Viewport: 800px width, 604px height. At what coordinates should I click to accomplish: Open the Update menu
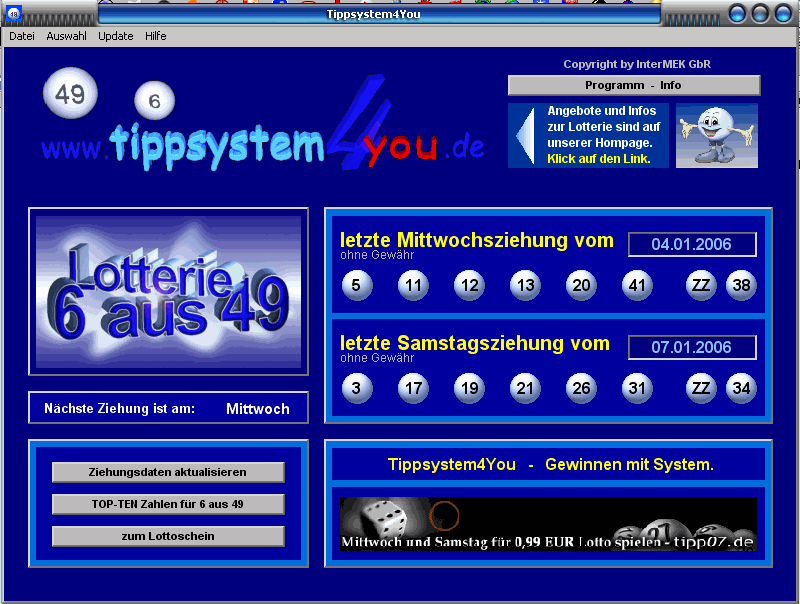click(x=116, y=36)
